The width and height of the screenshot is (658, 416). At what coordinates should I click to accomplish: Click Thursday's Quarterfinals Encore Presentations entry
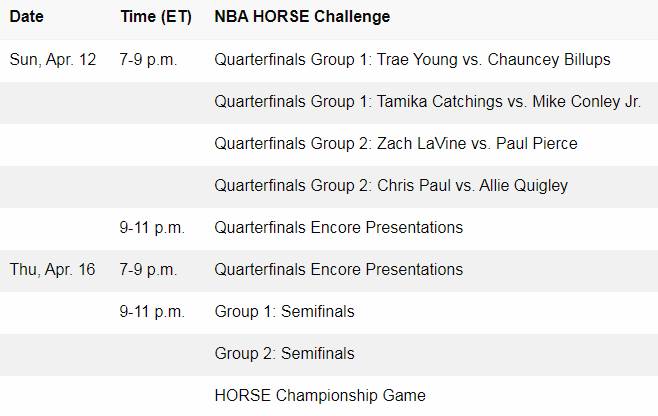[338, 269]
